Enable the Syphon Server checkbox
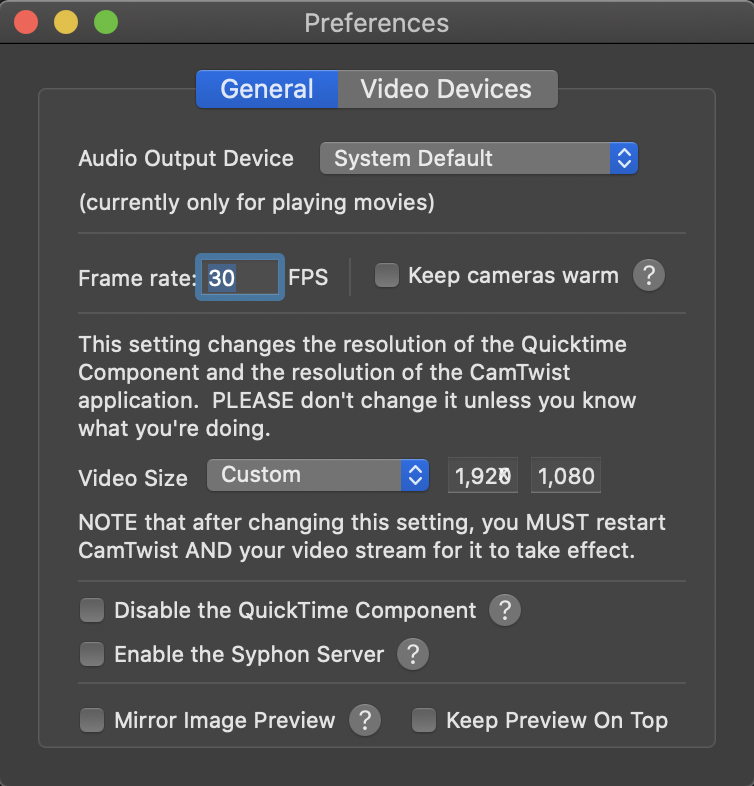 pos(92,655)
